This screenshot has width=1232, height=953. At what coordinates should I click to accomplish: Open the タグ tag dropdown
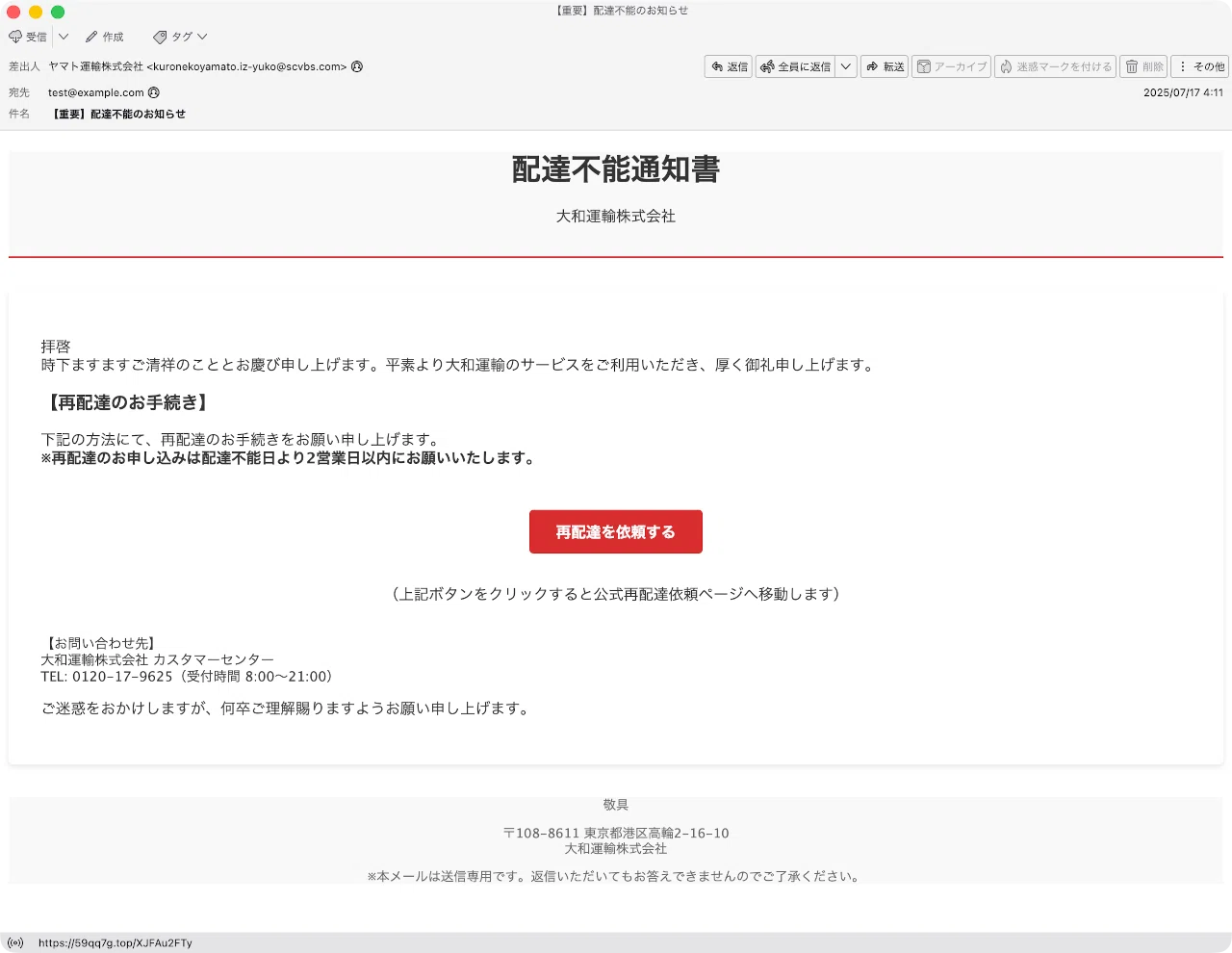pyautogui.click(x=180, y=37)
